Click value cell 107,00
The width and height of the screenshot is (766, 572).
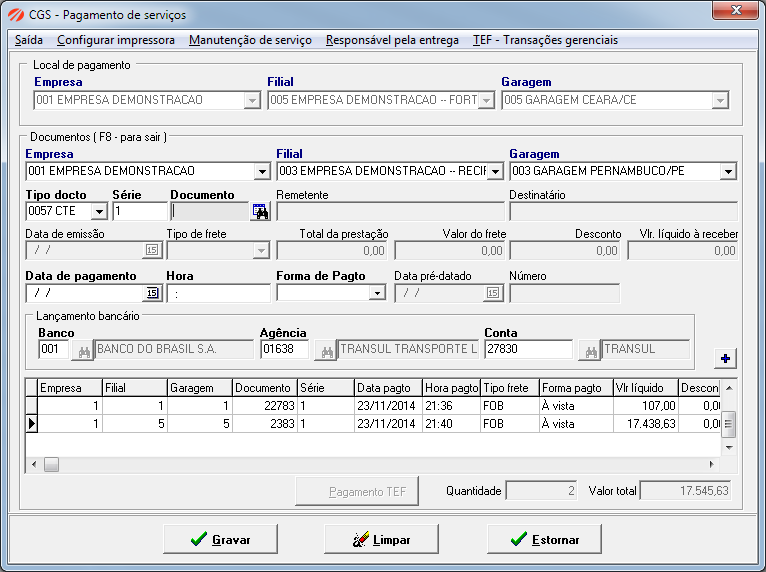(645, 406)
